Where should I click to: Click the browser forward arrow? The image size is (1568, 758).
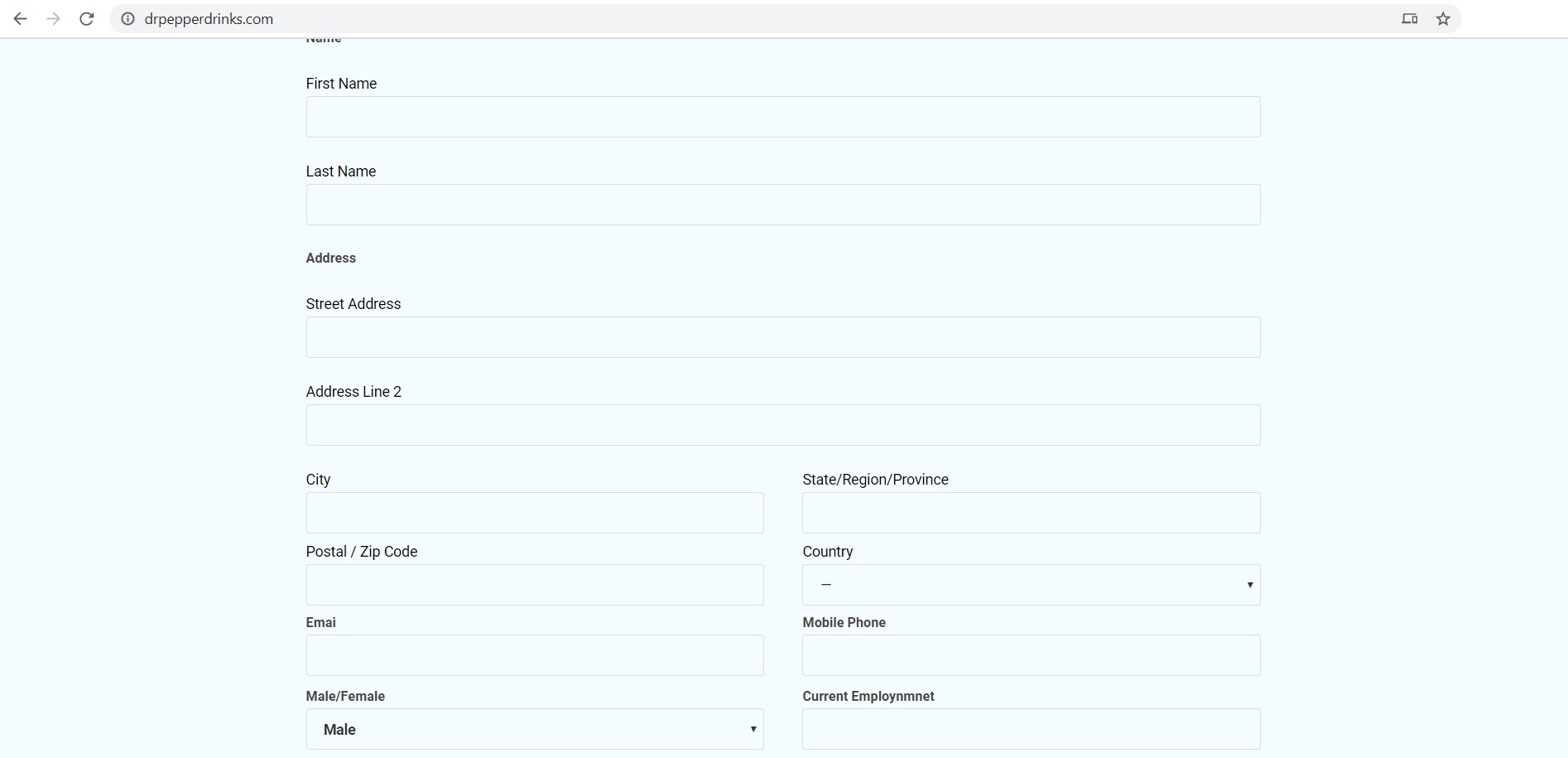54,19
